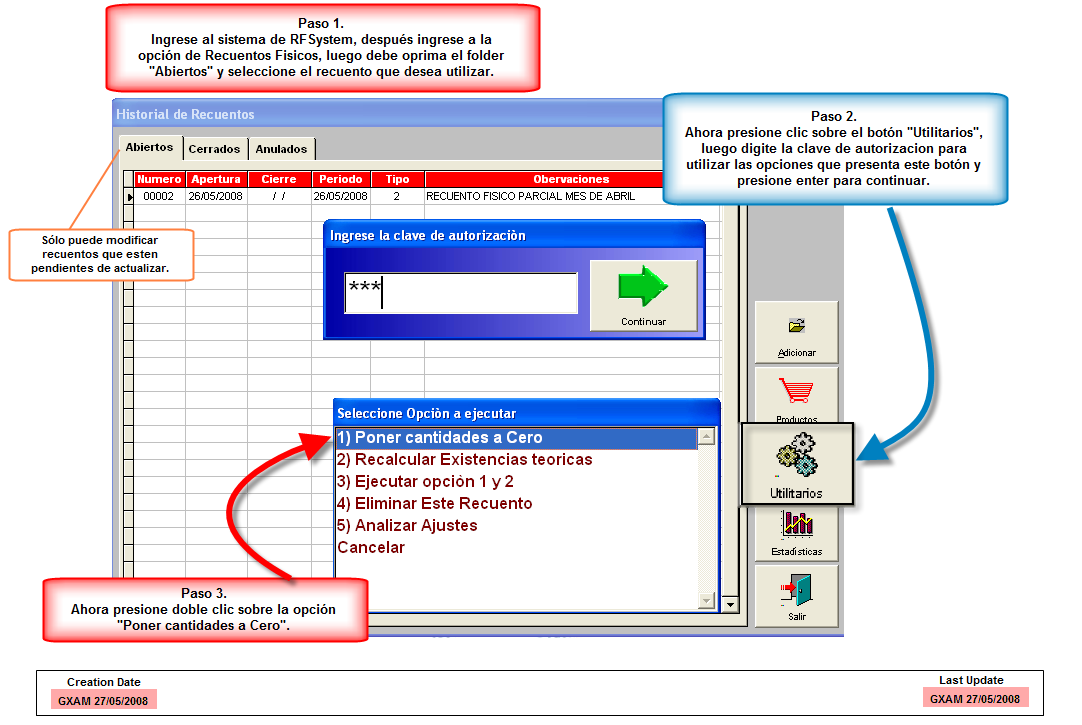Click Cancelar in the options list
This screenshot has width=1082, height=725.
coord(371,548)
